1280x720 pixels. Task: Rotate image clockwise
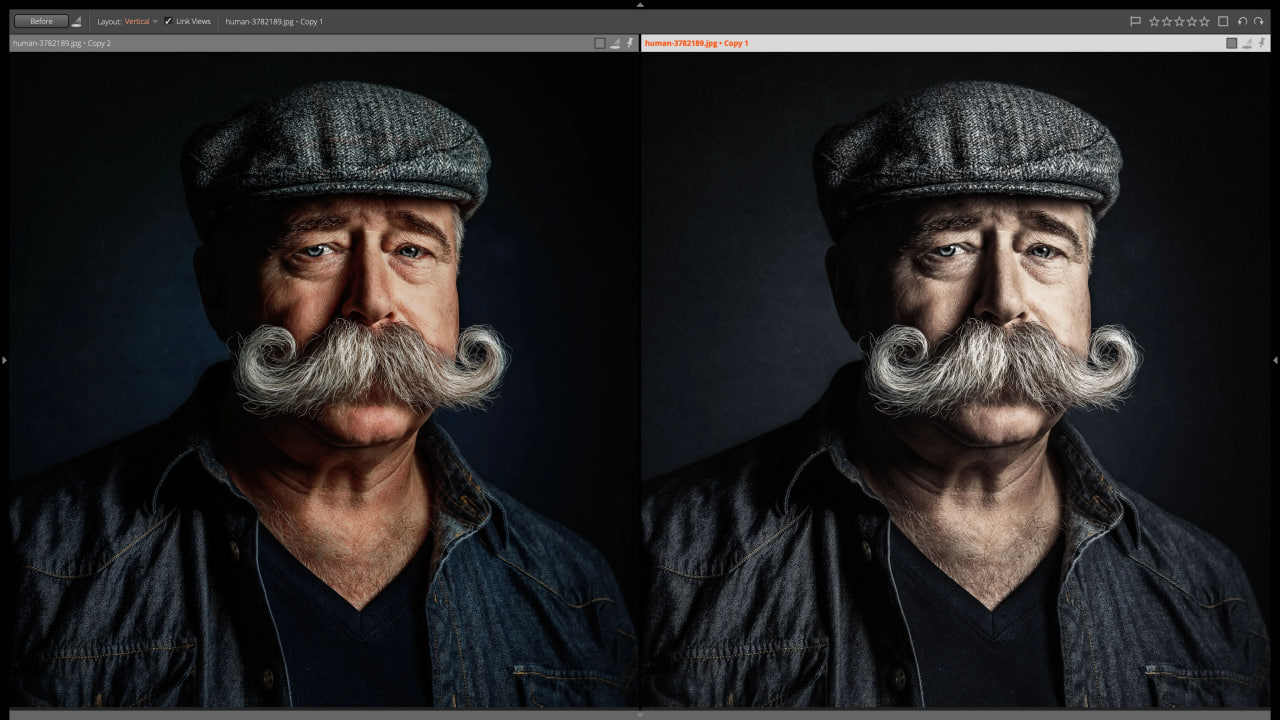point(1259,21)
